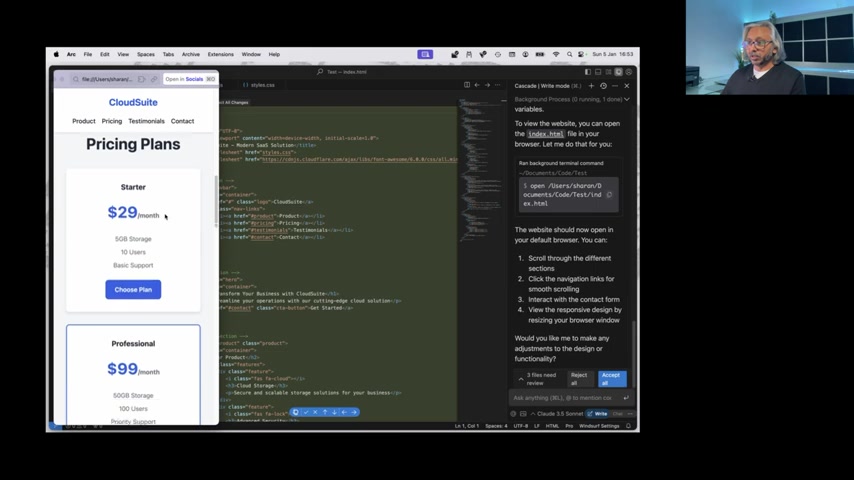The width and height of the screenshot is (854, 480).
Task: Click the Arc preview window scrollbar
Action: 216,200
